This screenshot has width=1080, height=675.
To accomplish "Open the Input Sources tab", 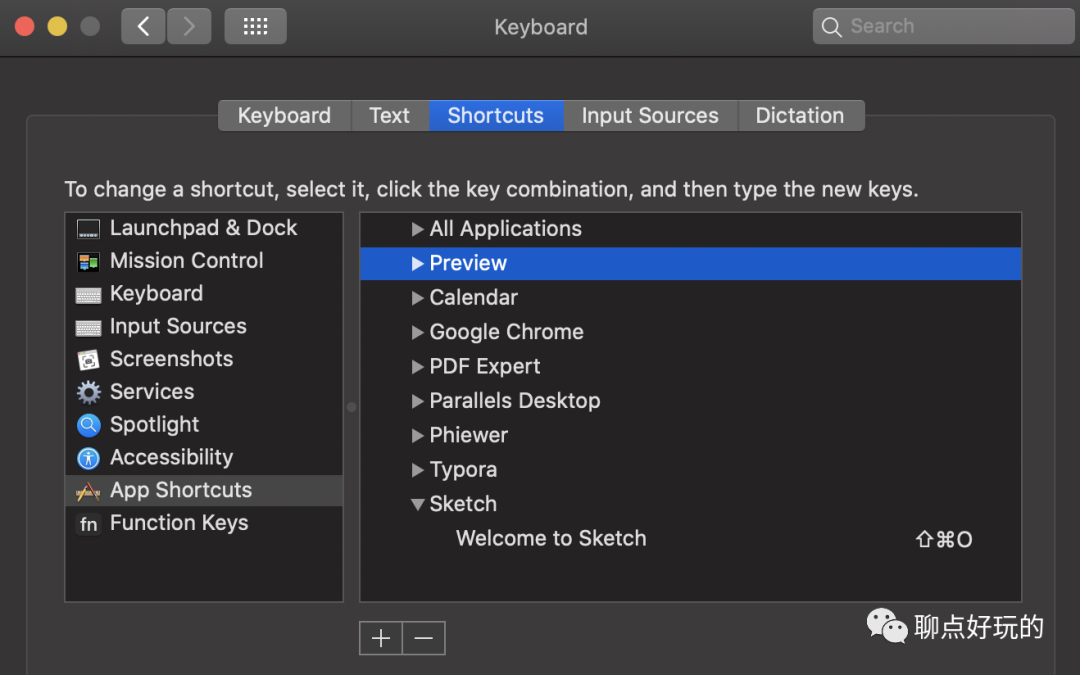I will (x=650, y=116).
